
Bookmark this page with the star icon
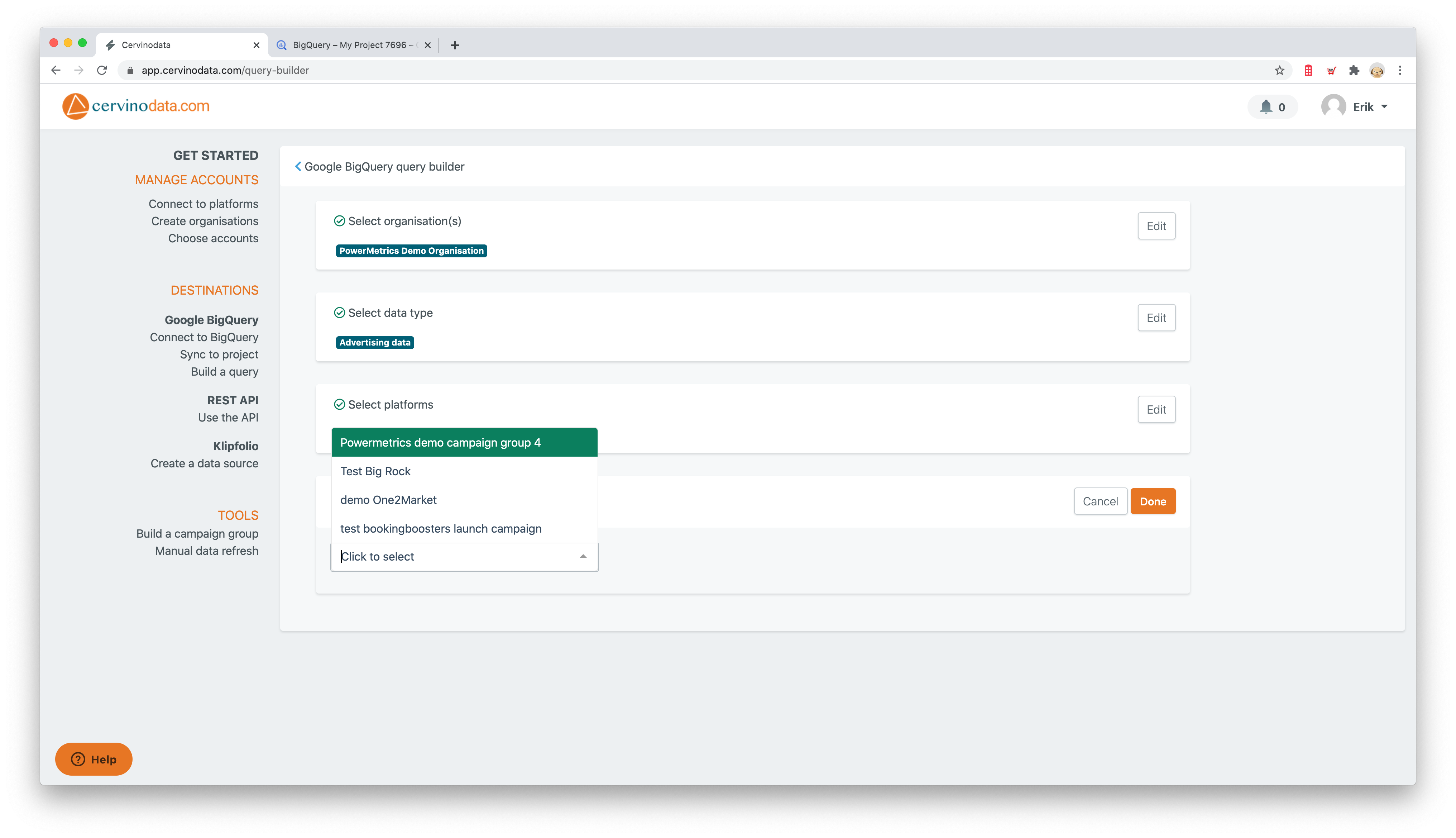coord(1279,70)
